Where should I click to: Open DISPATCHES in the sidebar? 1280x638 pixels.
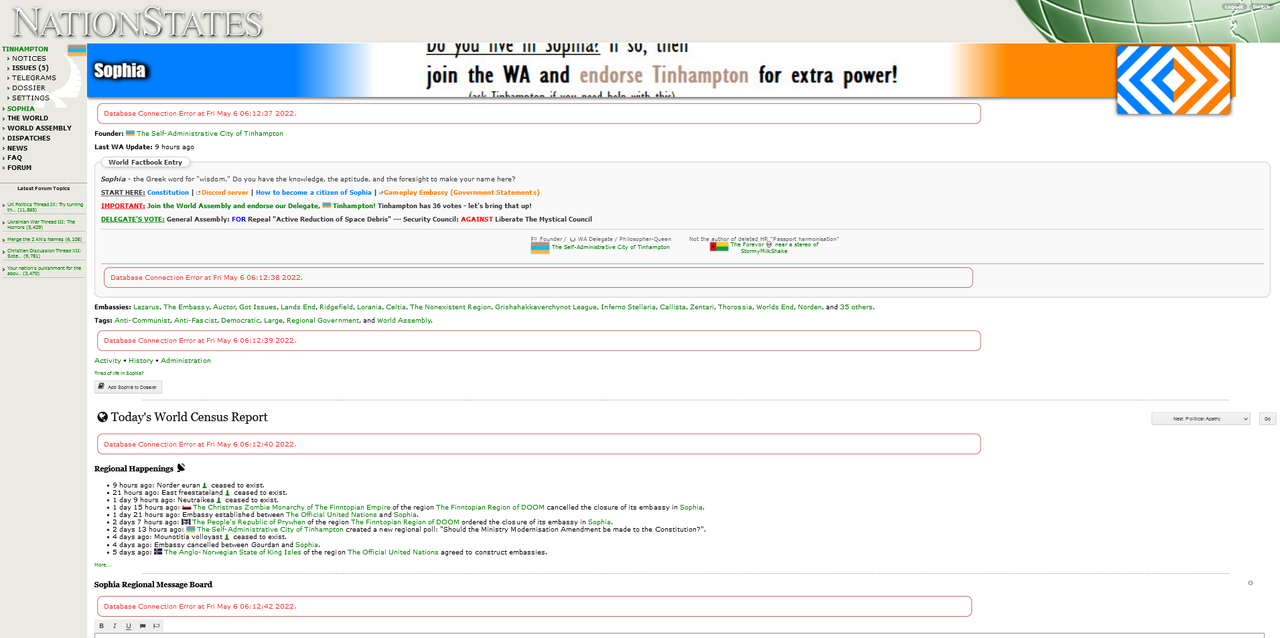(29, 138)
